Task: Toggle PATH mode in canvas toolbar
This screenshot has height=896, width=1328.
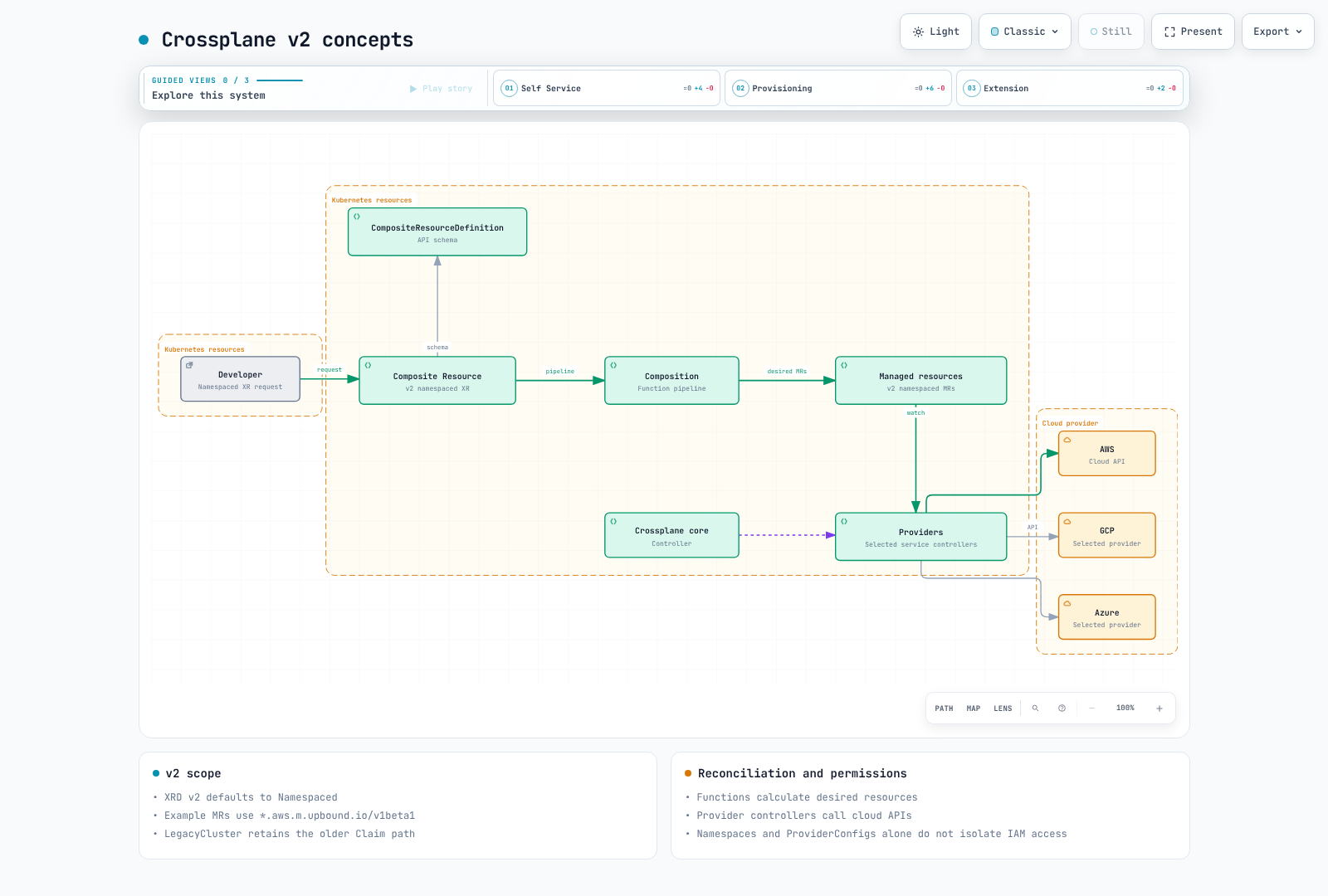Action: click(x=944, y=709)
